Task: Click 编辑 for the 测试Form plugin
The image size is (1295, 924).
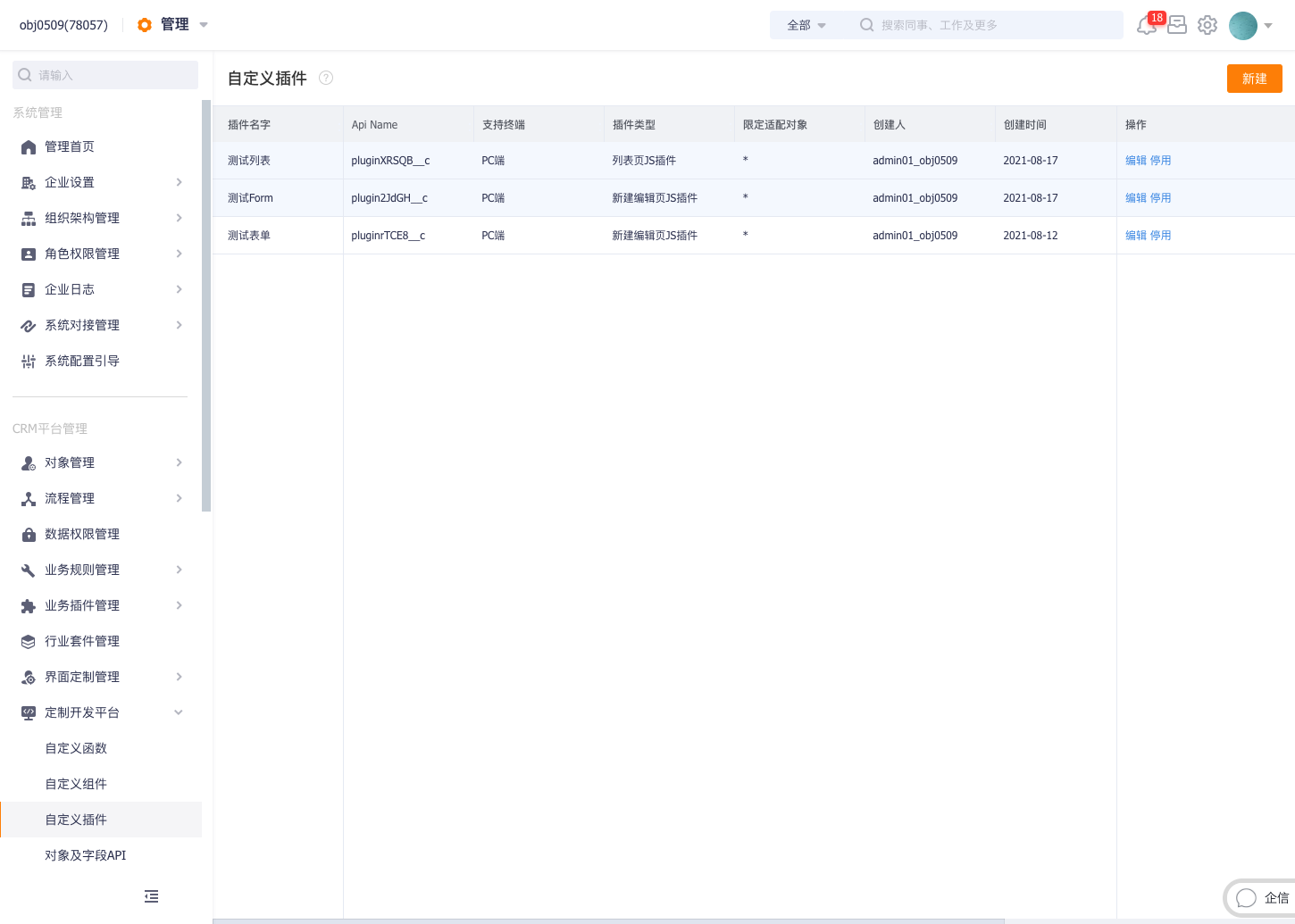Action: pos(1136,198)
